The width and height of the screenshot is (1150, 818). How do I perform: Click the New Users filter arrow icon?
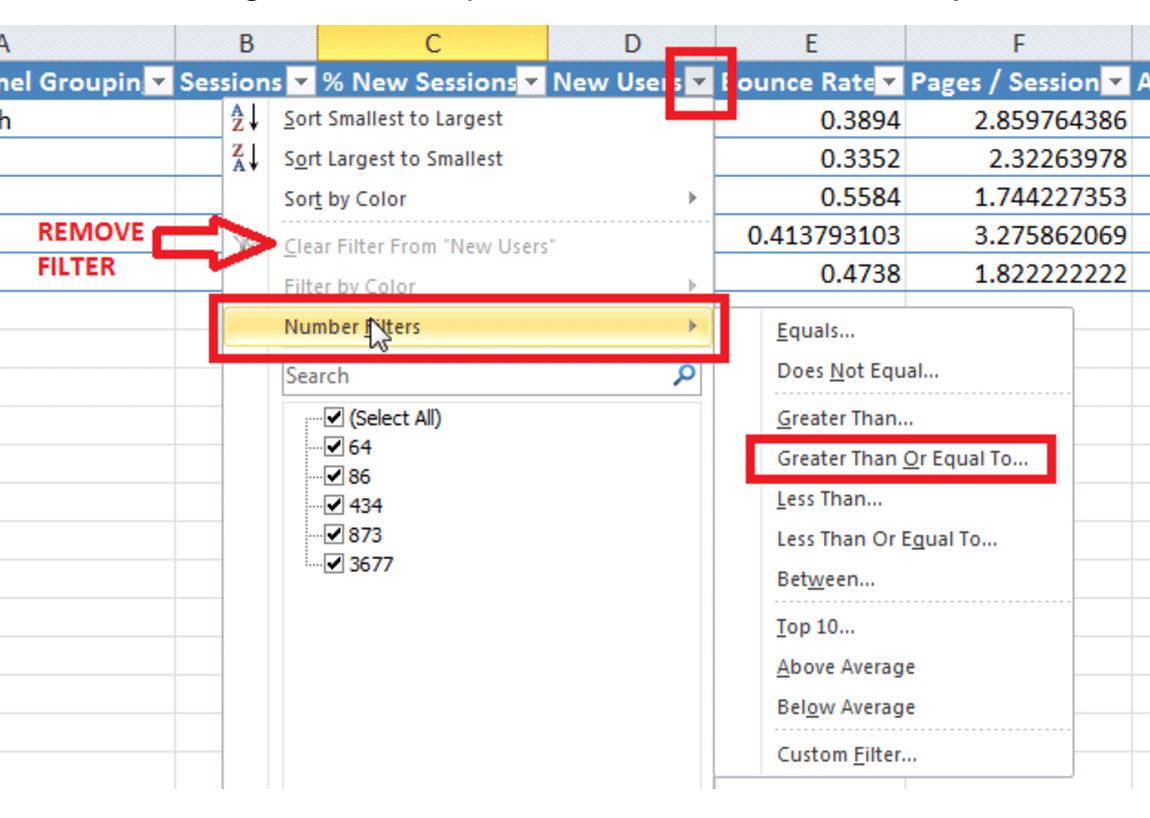point(700,81)
